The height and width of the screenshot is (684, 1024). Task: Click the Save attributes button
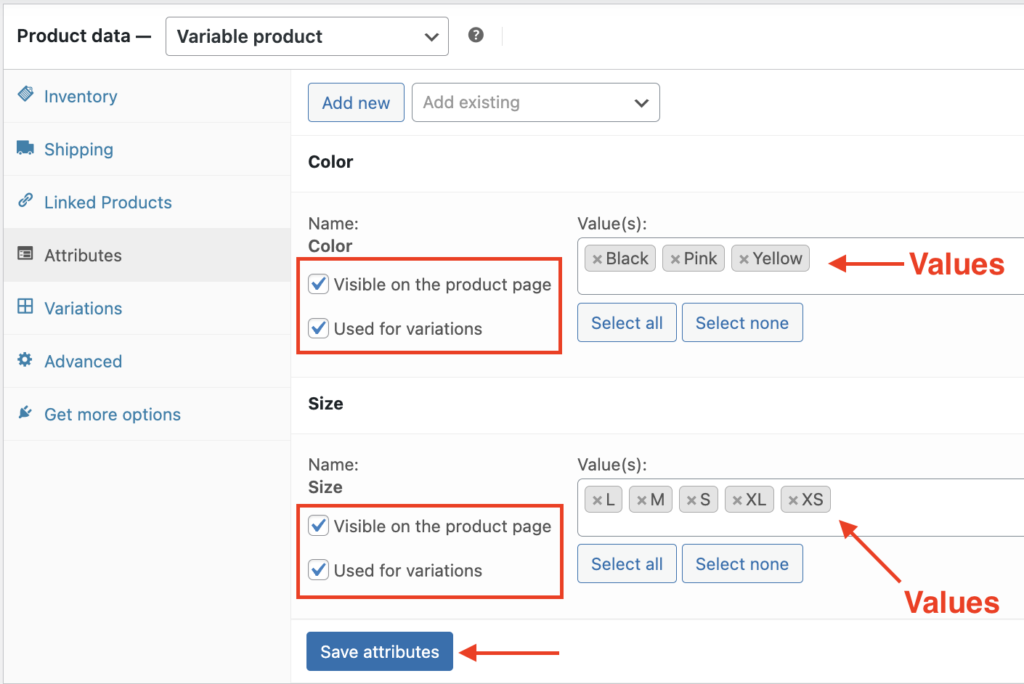pyautogui.click(x=379, y=651)
